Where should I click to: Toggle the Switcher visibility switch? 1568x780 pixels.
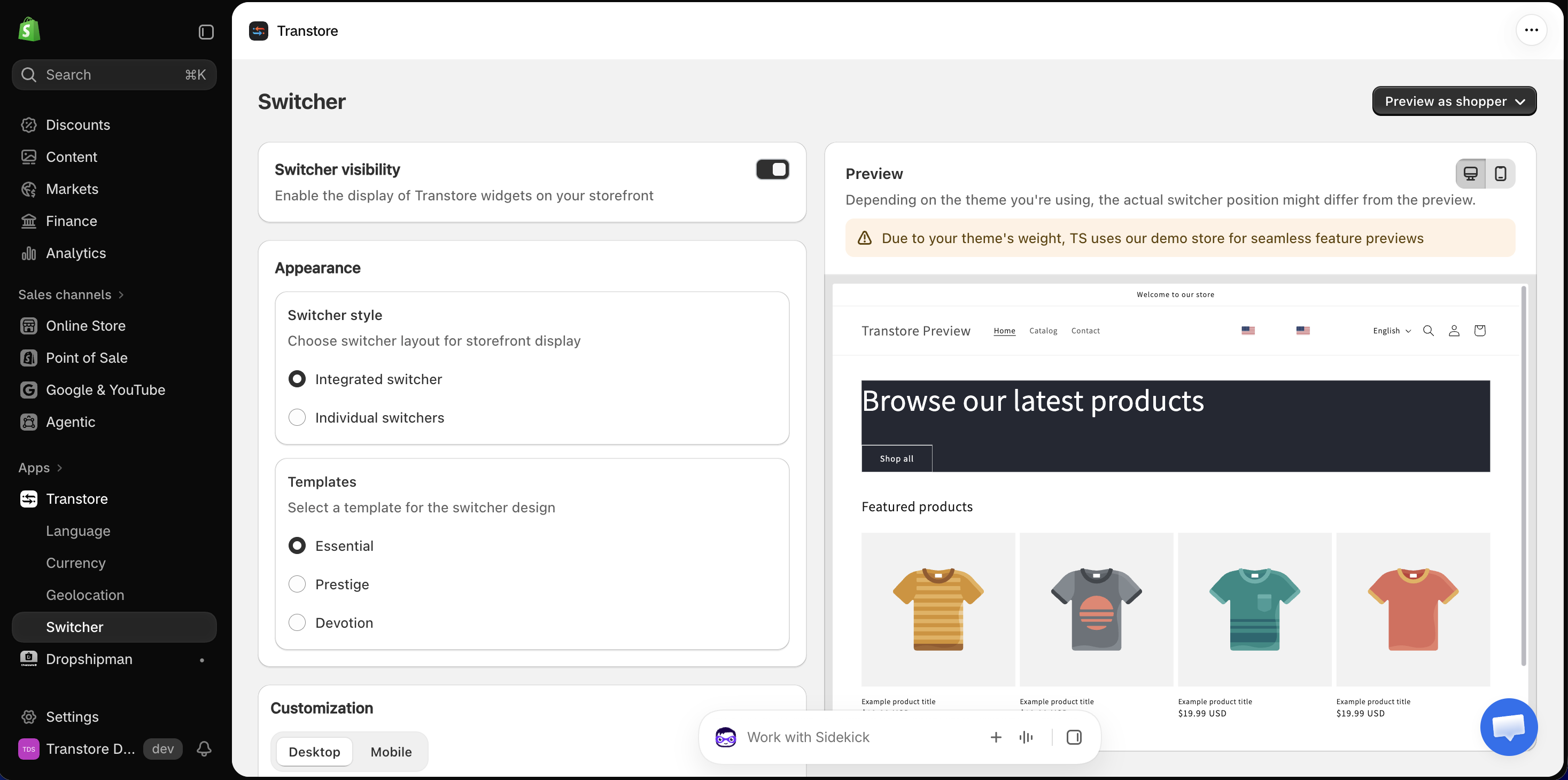click(x=772, y=169)
